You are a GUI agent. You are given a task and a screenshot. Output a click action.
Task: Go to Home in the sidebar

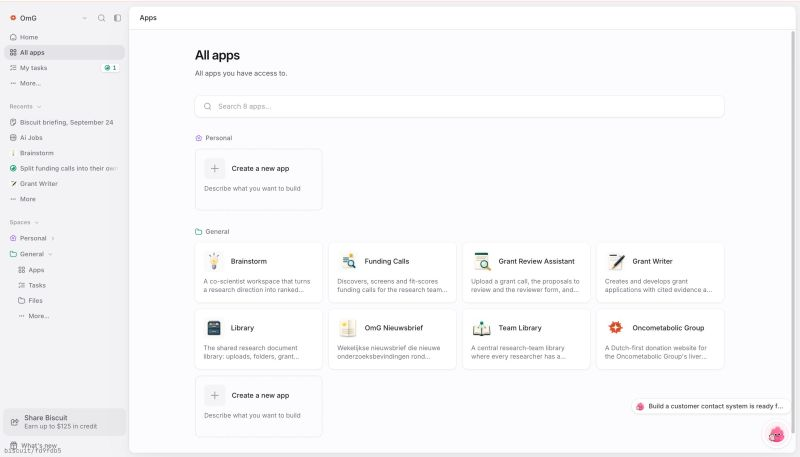(65, 37)
